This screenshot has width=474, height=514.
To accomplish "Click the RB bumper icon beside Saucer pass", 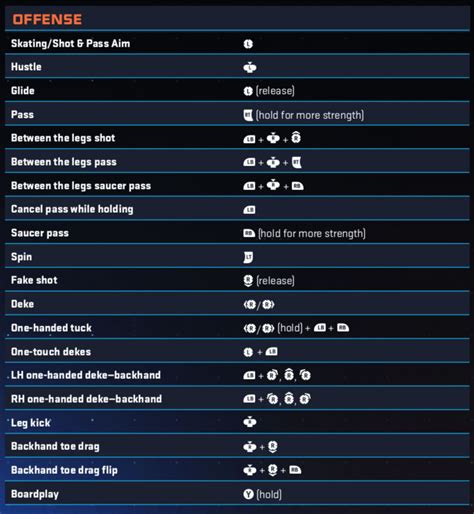I will pyautogui.click(x=249, y=233).
